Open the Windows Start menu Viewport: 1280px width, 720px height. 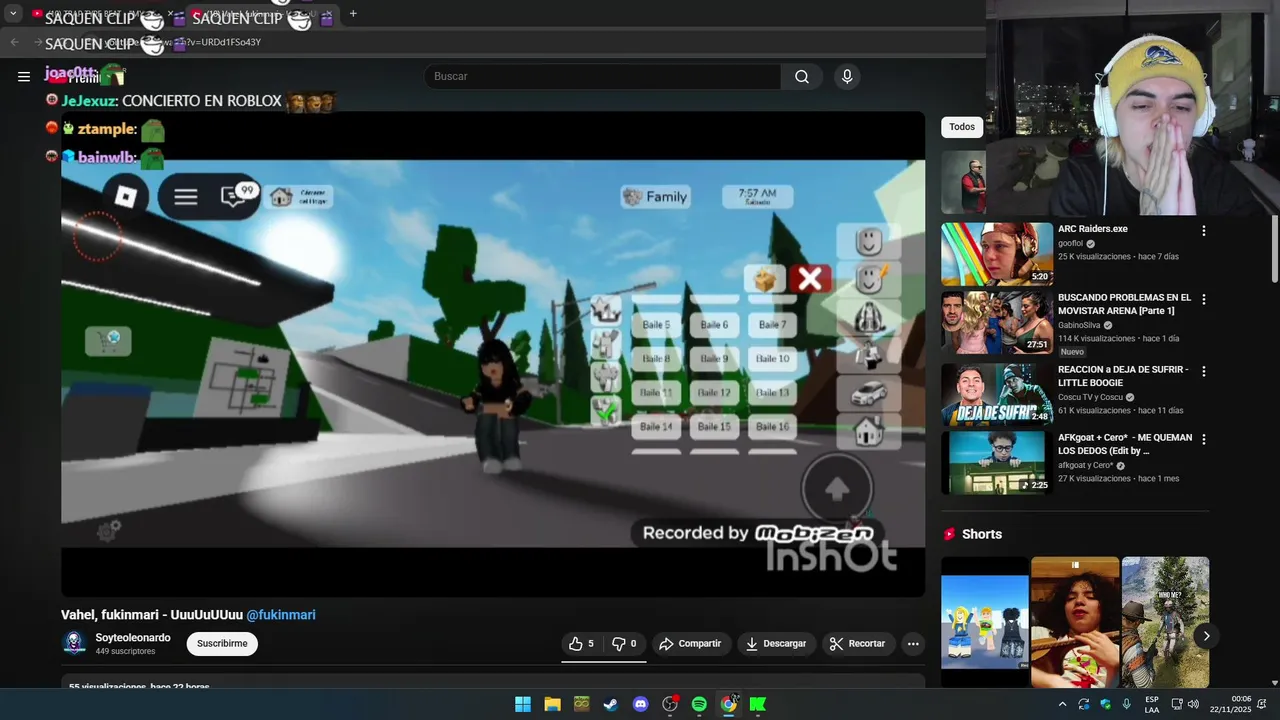[x=523, y=704]
